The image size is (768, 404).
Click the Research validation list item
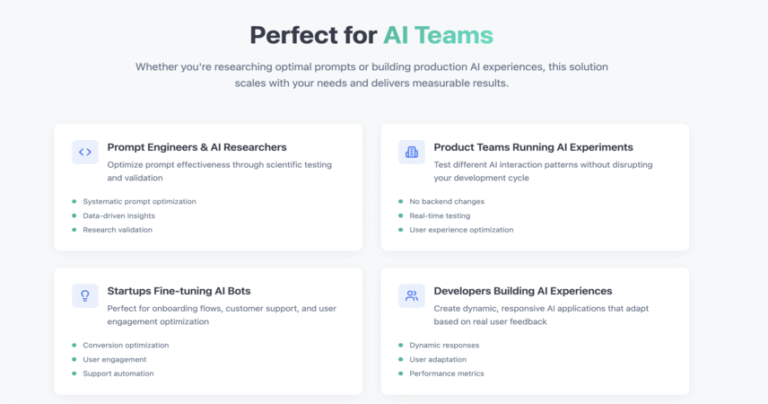click(x=118, y=230)
